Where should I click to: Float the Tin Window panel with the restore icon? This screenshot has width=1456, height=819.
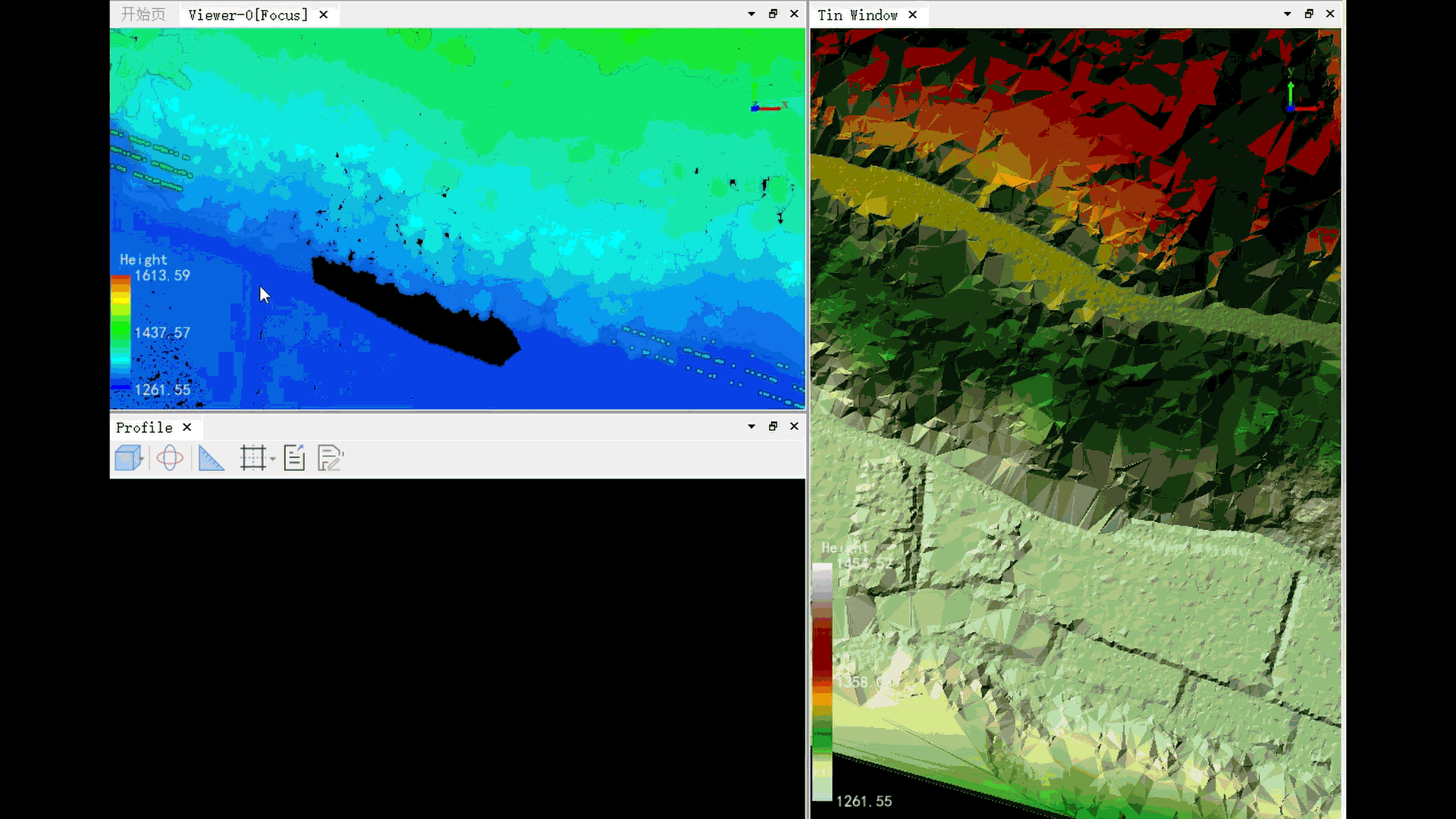tap(1309, 14)
